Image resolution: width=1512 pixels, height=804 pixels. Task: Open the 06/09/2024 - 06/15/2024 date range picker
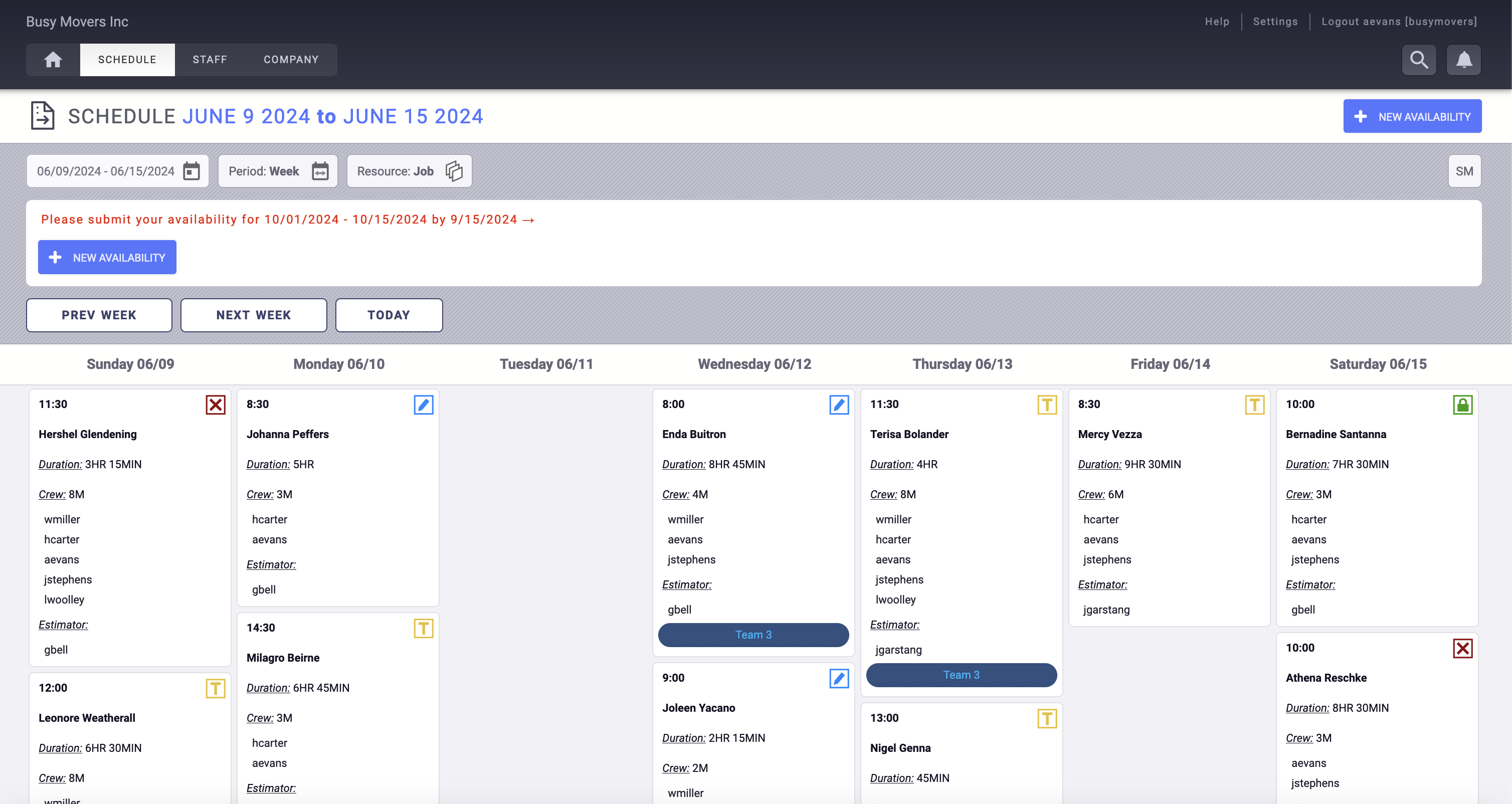pos(117,171)
